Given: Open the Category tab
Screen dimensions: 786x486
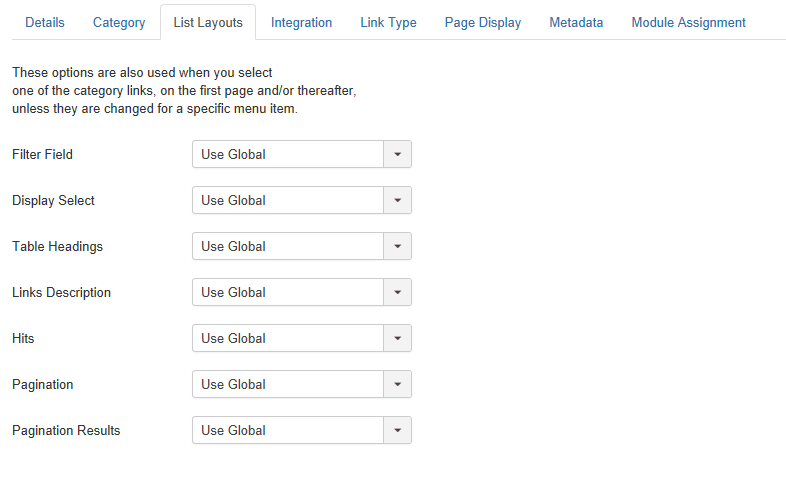Looking at the screenshot, I should pyautogui.click(x=119, y=23).
